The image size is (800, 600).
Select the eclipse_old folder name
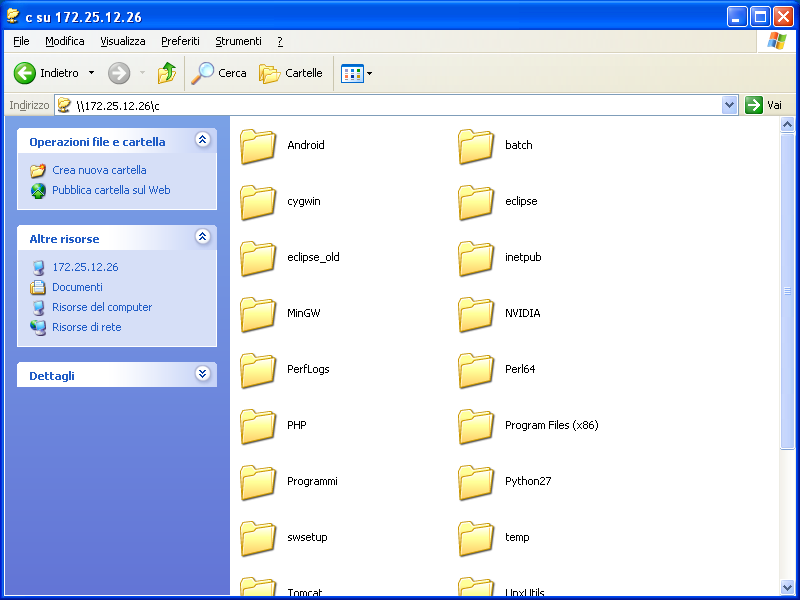(x=313, y=257)
